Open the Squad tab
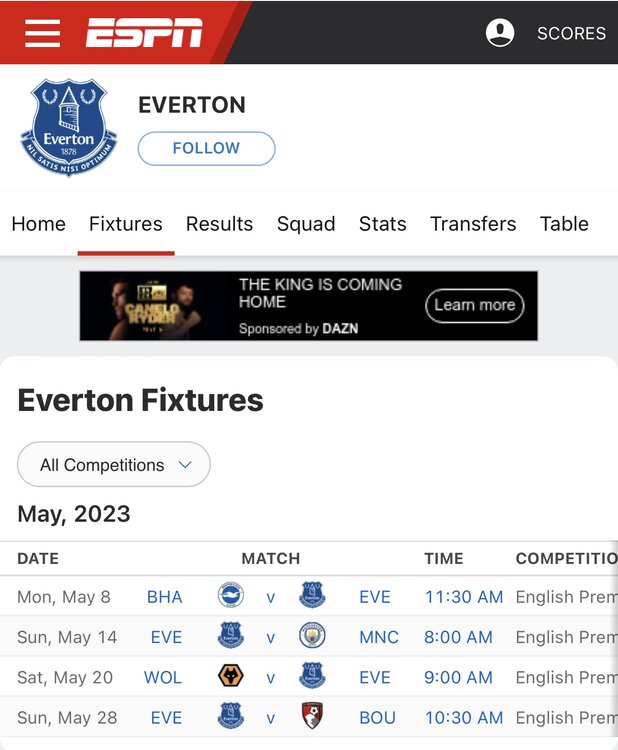 coord(306,224)
